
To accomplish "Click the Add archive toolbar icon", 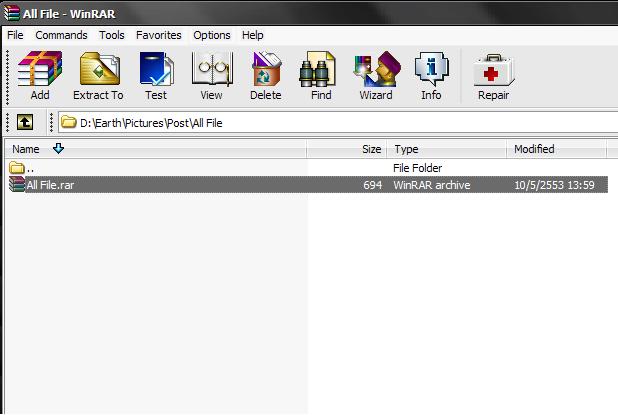I will pyautogui.click(x=40, y=75).
